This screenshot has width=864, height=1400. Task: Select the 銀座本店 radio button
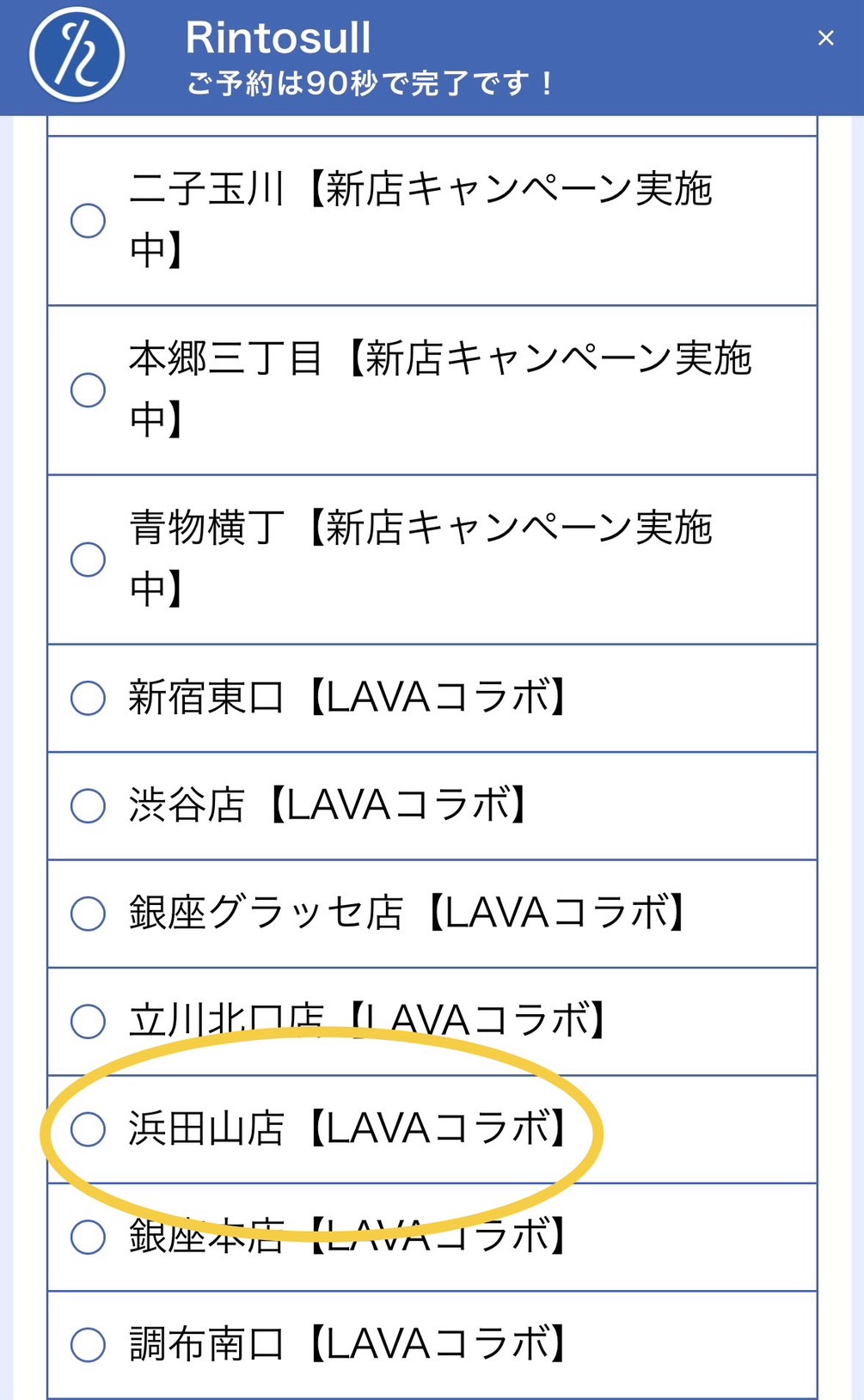coord(88,1238)
